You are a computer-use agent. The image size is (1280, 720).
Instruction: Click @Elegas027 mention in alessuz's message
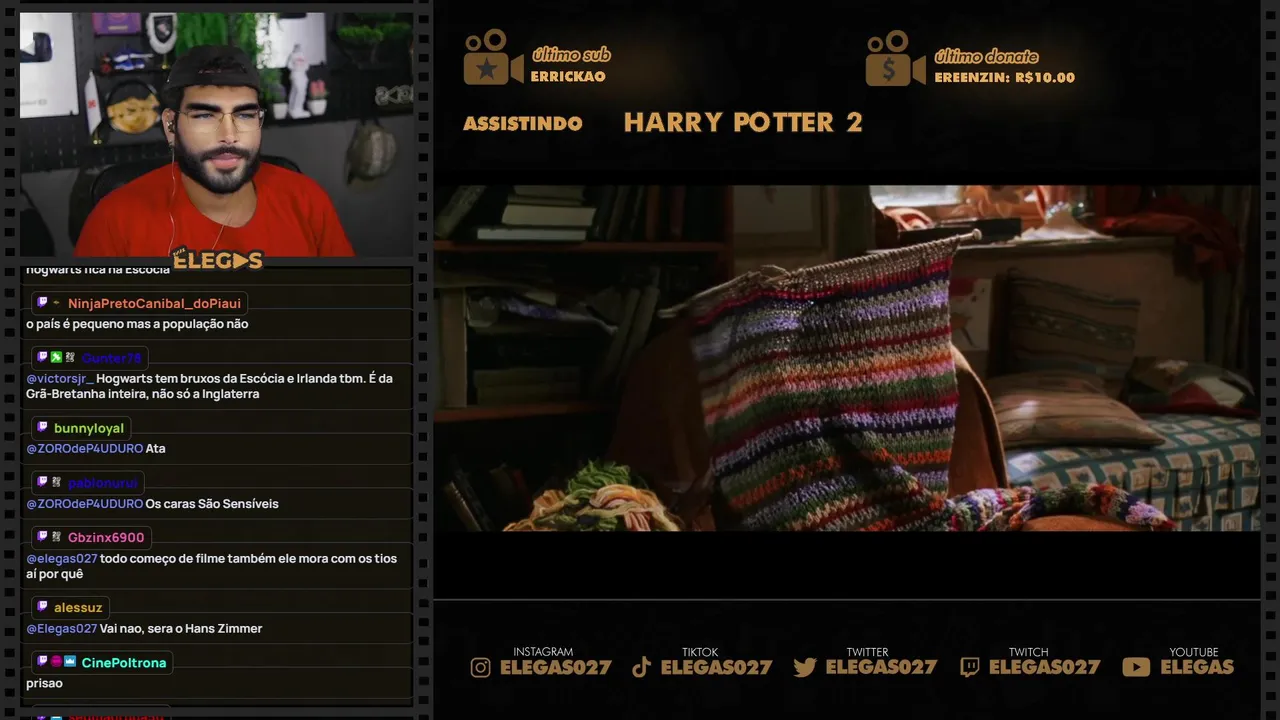[62, 629]
